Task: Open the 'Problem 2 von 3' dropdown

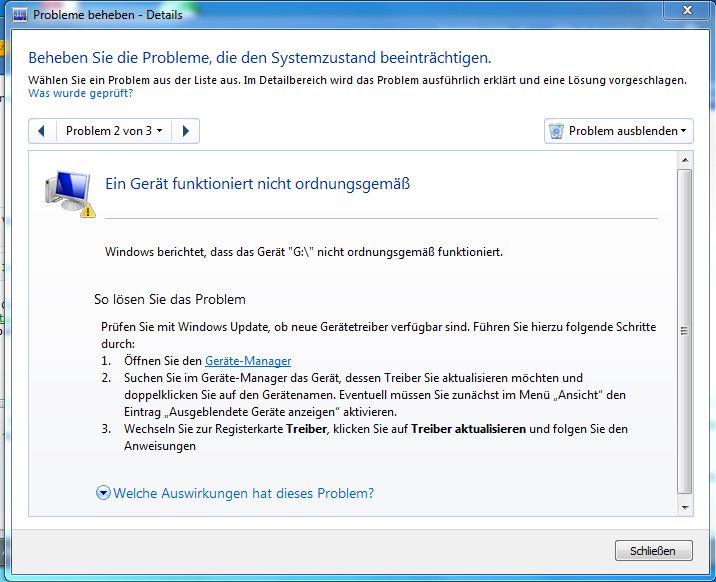Action: tap(114, 131)
